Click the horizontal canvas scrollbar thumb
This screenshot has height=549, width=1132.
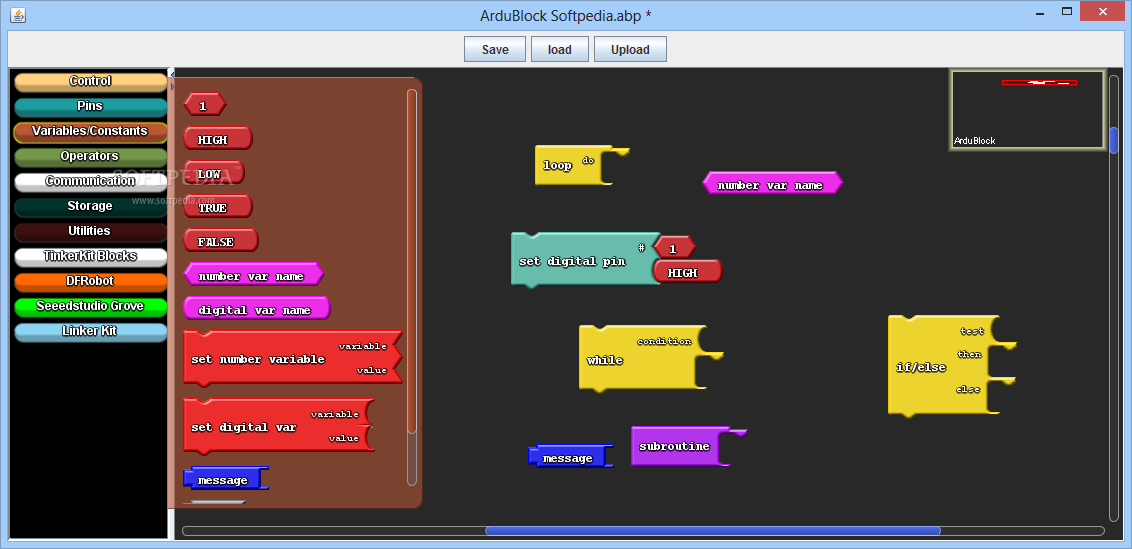pos(713,531)
